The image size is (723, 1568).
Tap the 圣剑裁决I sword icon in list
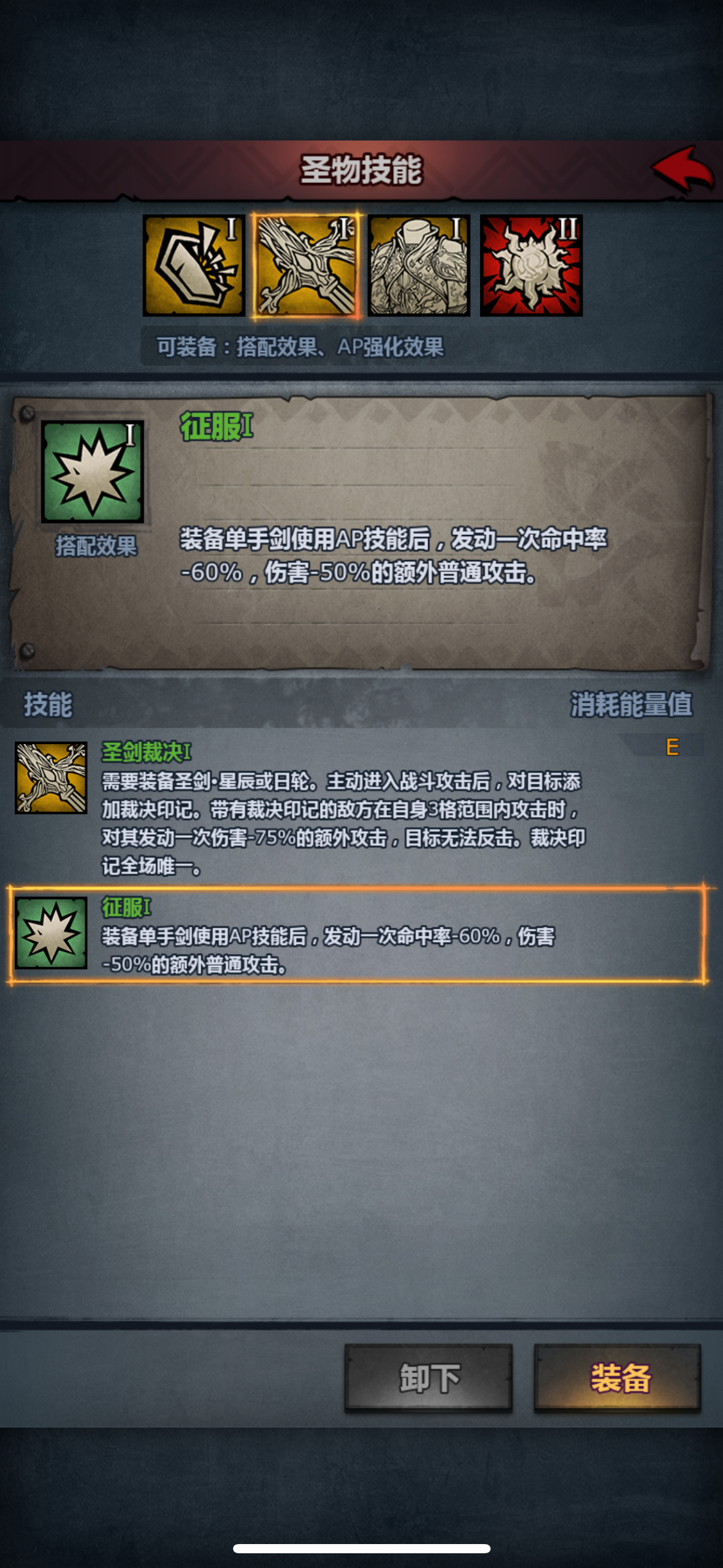coord(51,778)
